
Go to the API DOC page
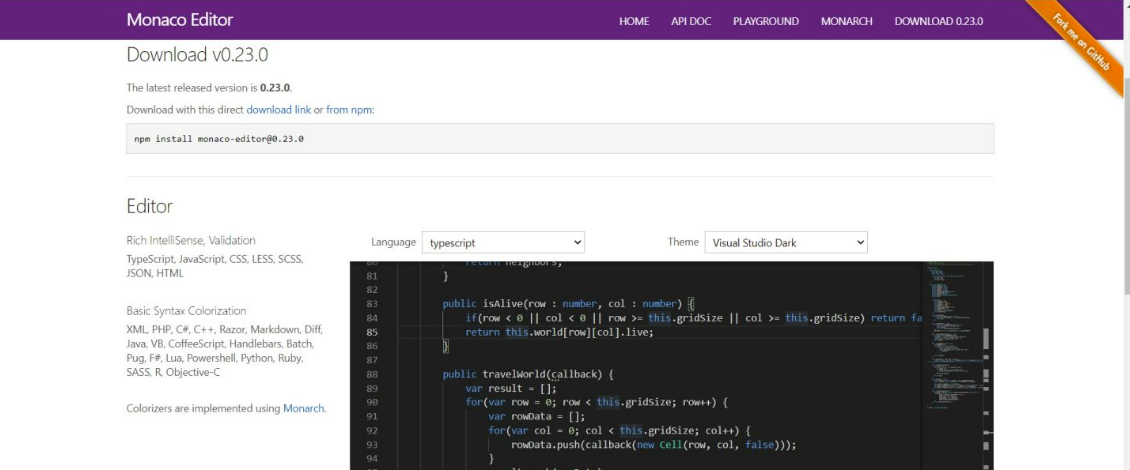coord(690,21)
